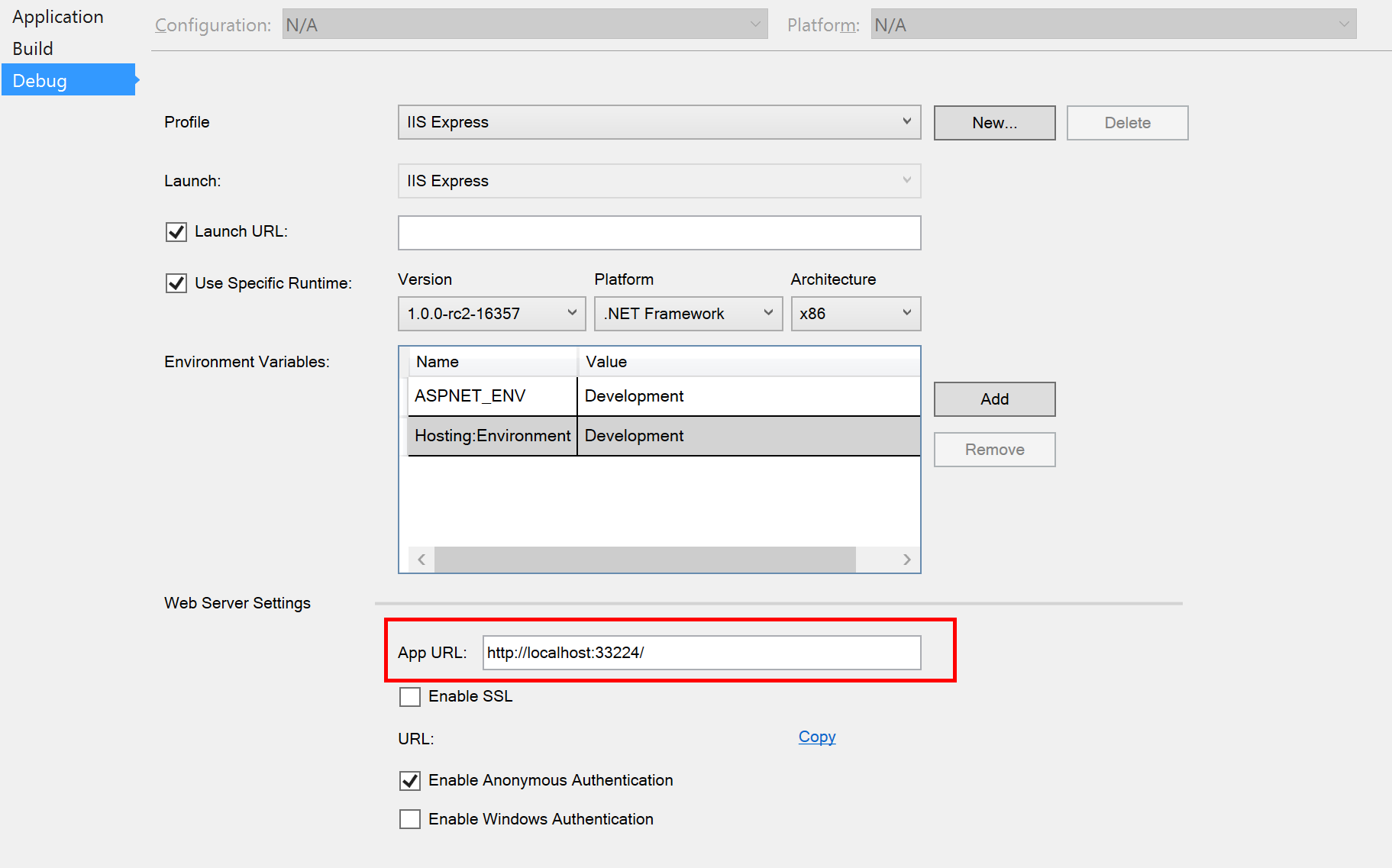Enable Windows Authentication checkbox
This screenshot has width=1392, height=868.
coord(410,820)
